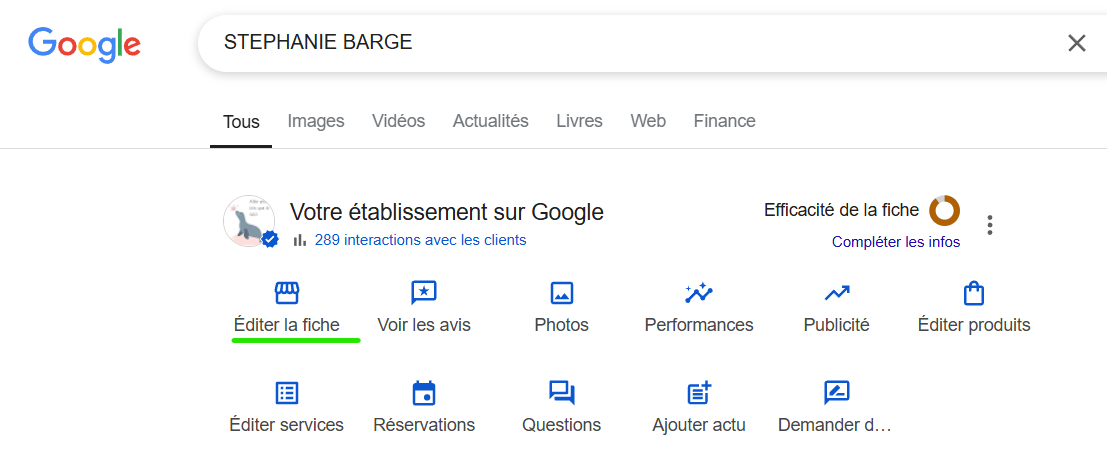Click the Ajouter actu post-plus icon
Image resolution: width=1107 pixels, height=466 pixels.
point(699,393)
